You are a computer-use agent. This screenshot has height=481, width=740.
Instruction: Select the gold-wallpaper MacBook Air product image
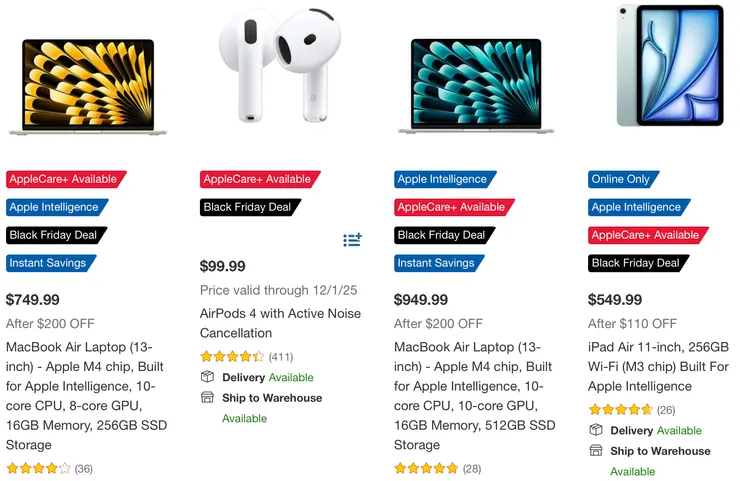pyautogui.click(x=89, y=87)
